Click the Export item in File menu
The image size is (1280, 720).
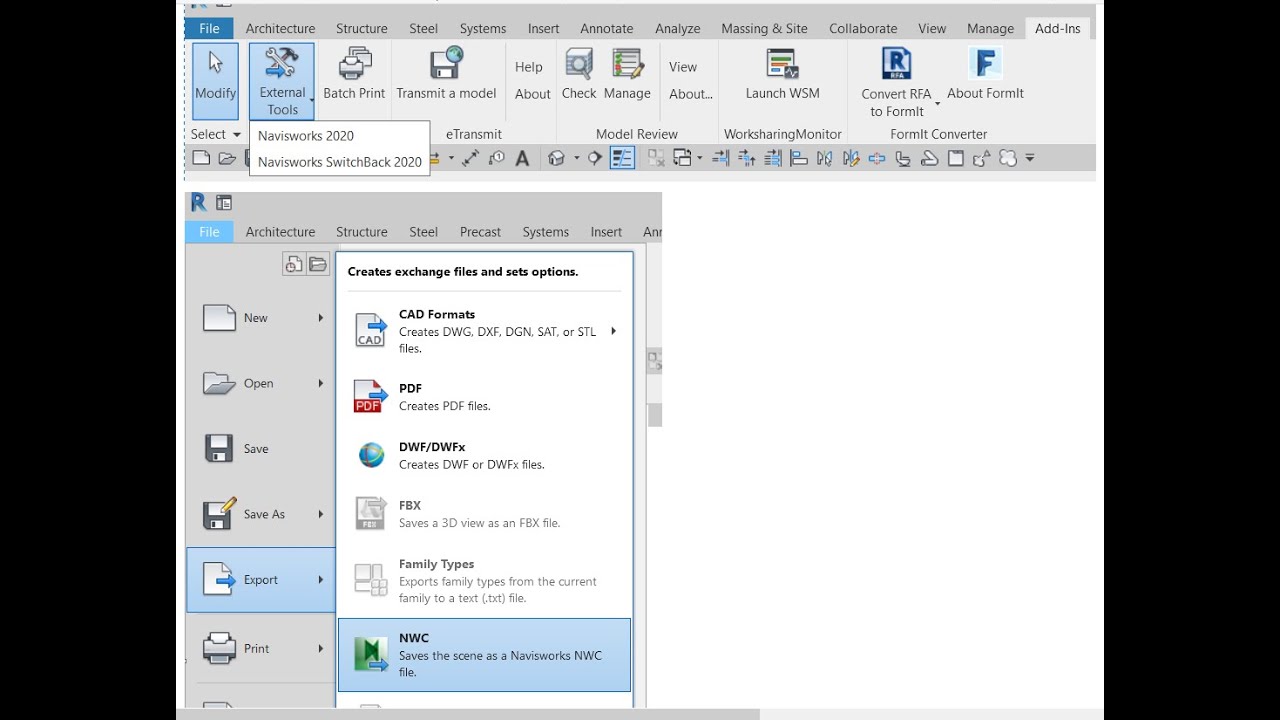click(x=260, y=580)
